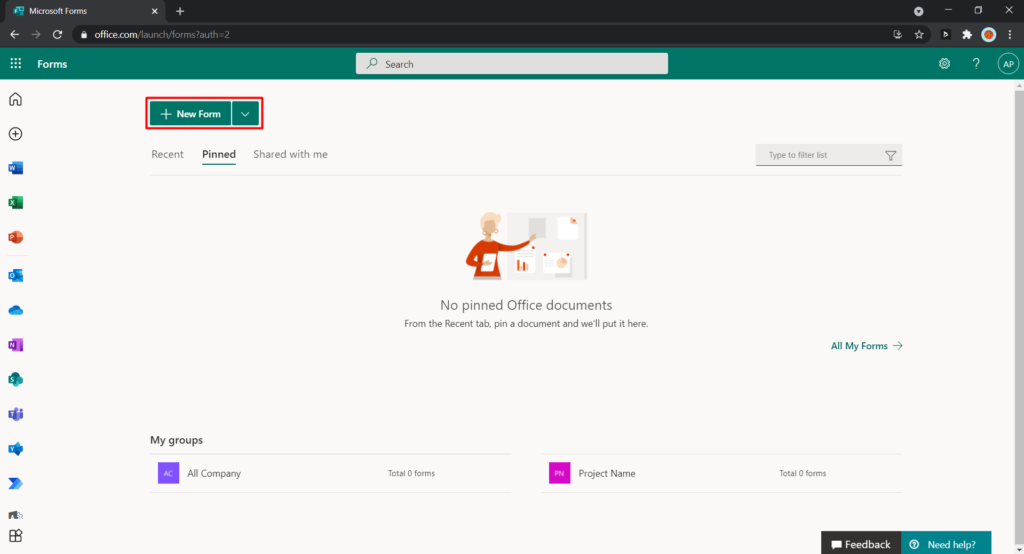Click the Chrome profile avatar
This screenshot has height=554, width=1024.
pos(989,35)
